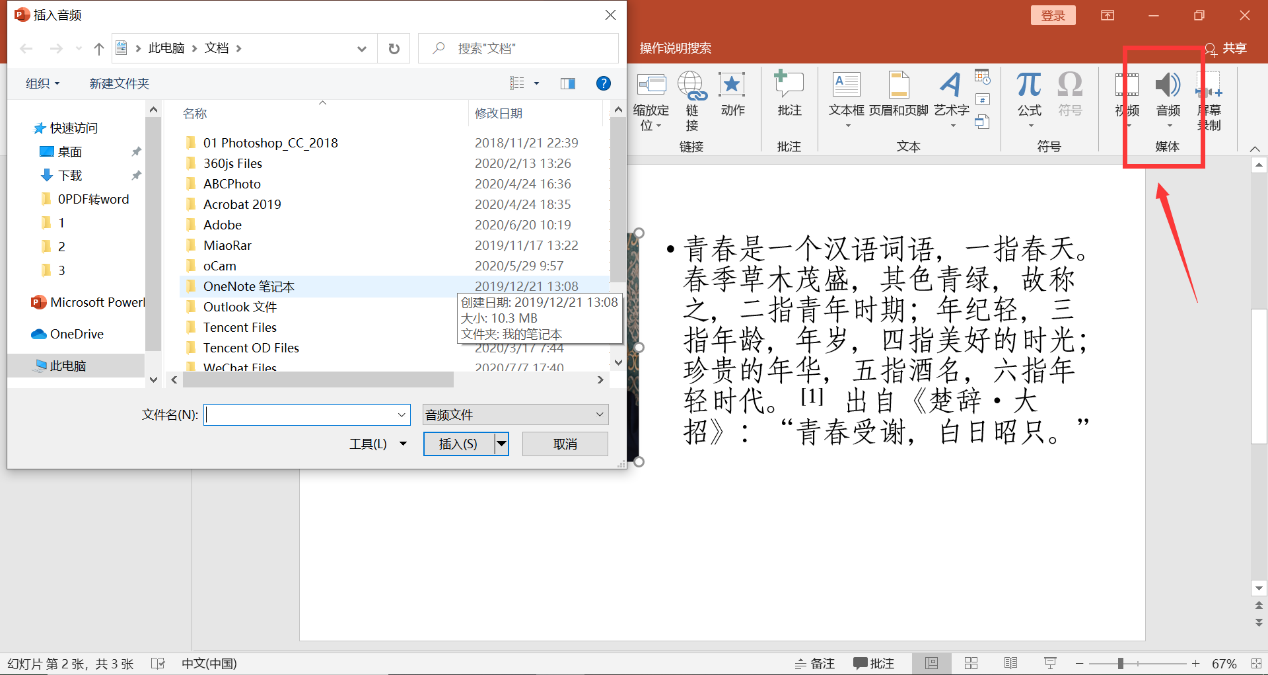Click the 取消 button
The height and width of the screenshot is (675, 1268).
pyautogui.click(x=565, y=444)
